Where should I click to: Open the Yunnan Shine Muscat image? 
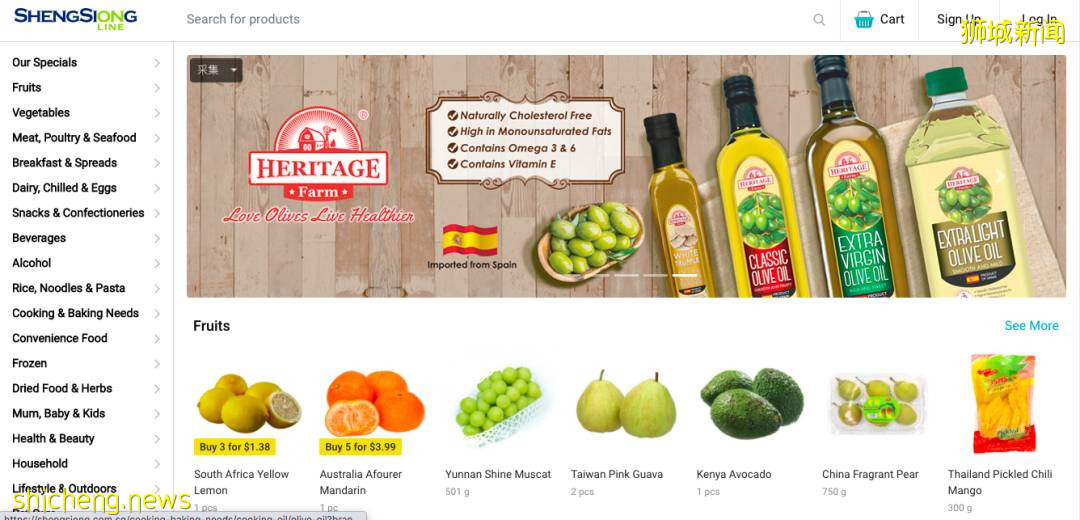click(500, 403)
